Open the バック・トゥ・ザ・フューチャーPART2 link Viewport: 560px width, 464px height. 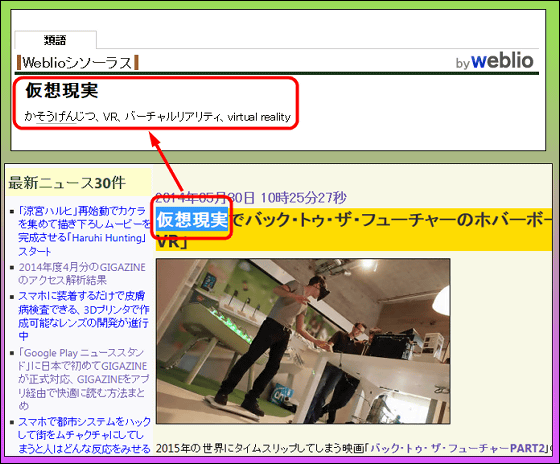point(459,448)
